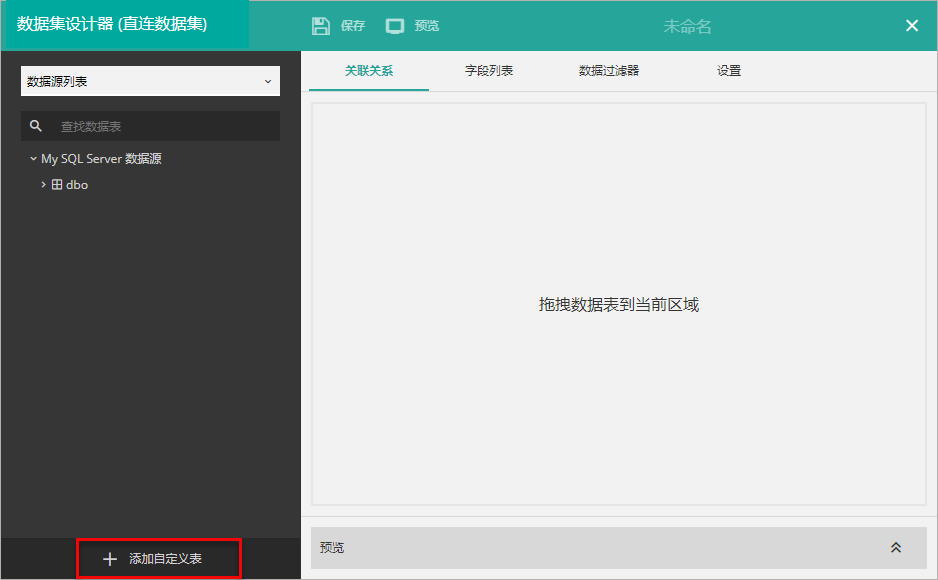The width and height of the screenshot is (938, 580).
Task: Click the 添加自定义表 label
Action: coord(166,559)
